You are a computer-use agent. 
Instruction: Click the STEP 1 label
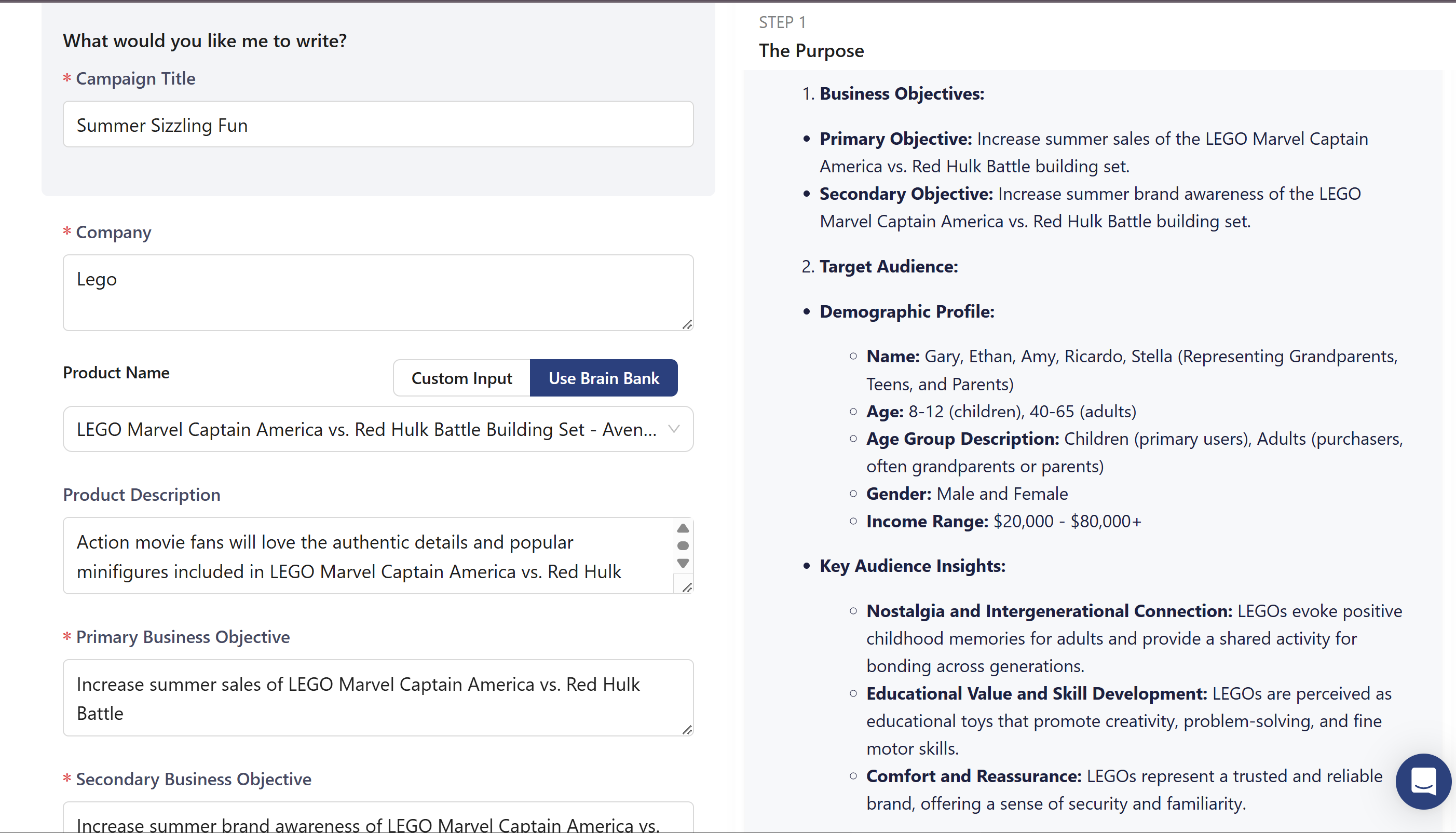(x=782, y=22)
